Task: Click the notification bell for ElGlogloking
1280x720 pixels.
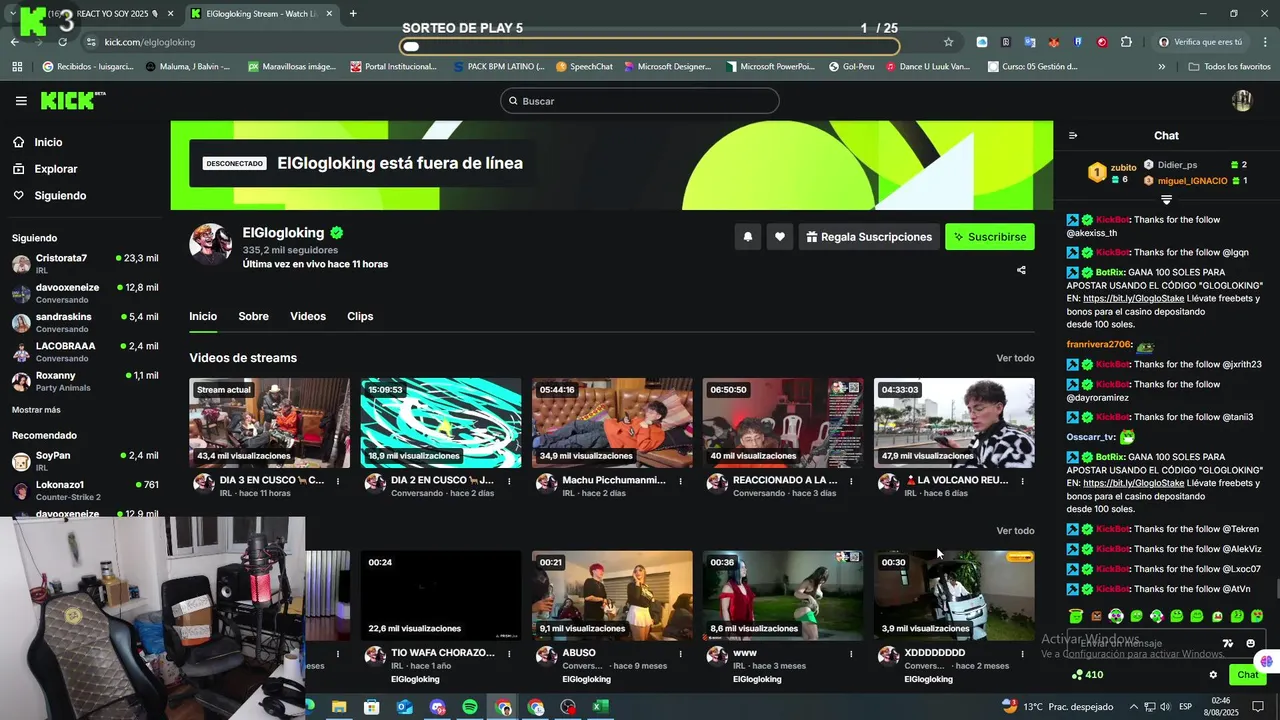Action: pyautogui.click(x=747, y=237)
